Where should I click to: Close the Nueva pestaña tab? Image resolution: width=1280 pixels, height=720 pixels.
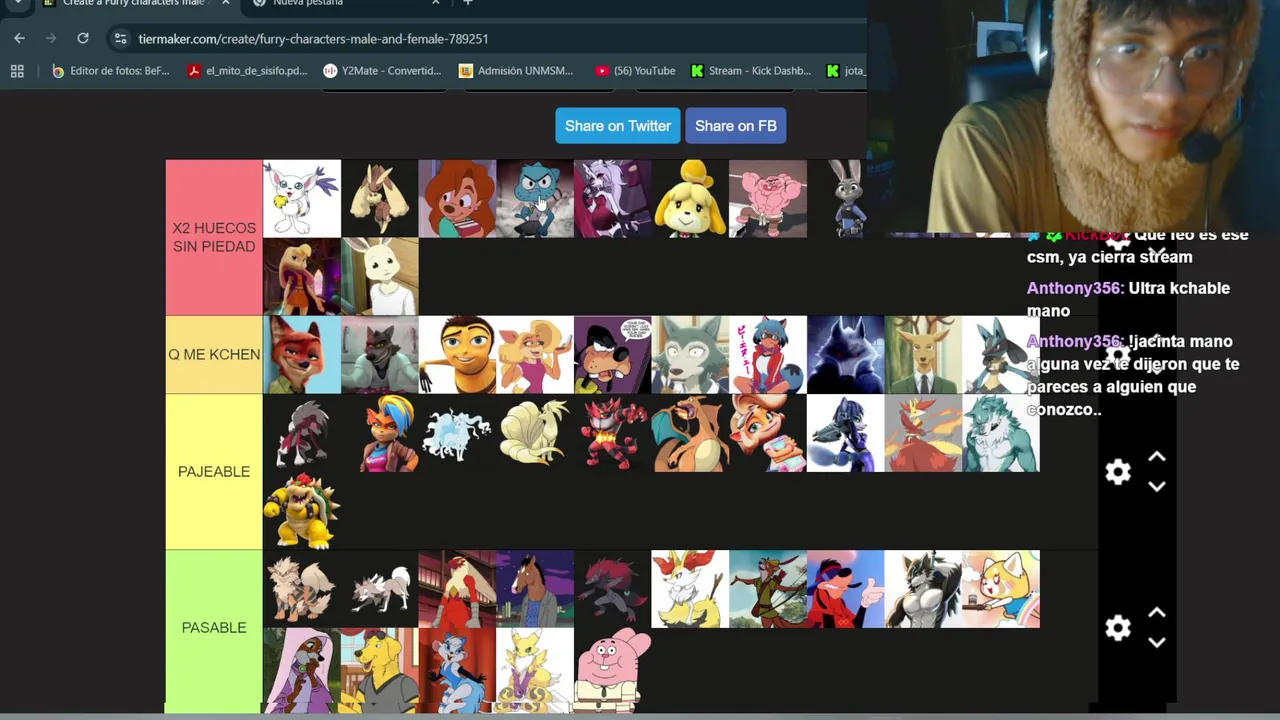(435, 3)
